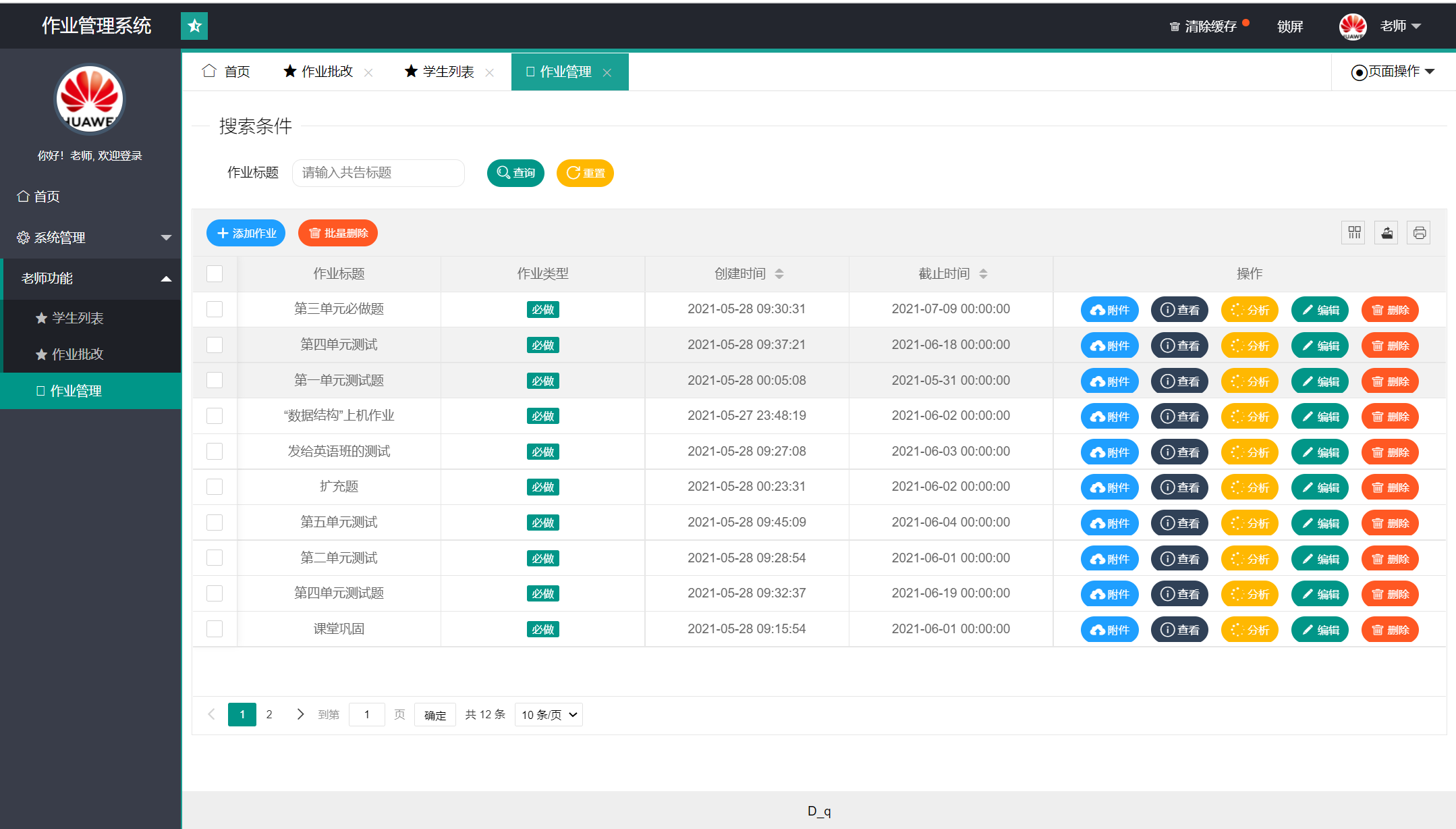Click the 作业标题 search input field

click(378, 173)
